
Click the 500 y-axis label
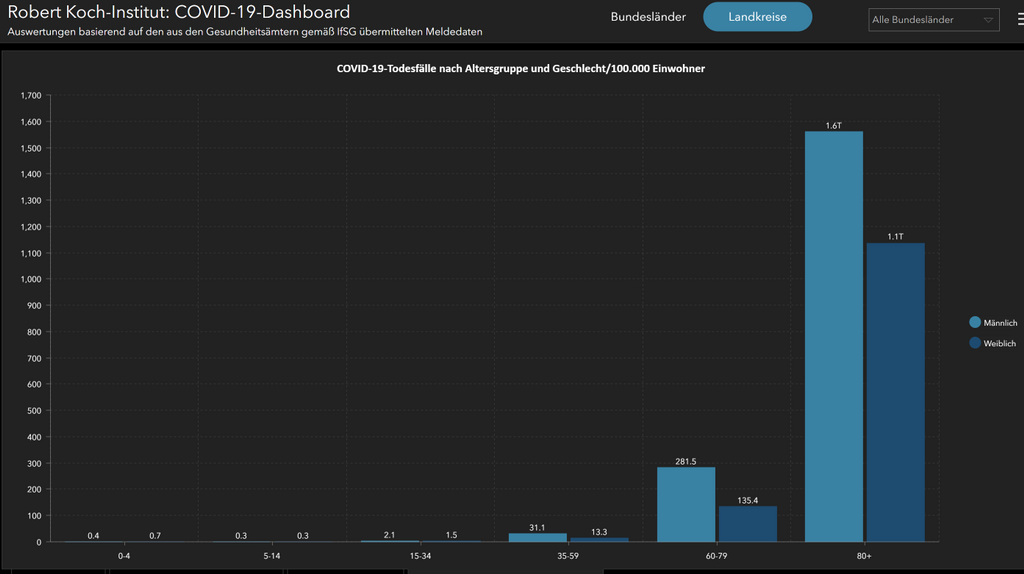coord(34,411)
